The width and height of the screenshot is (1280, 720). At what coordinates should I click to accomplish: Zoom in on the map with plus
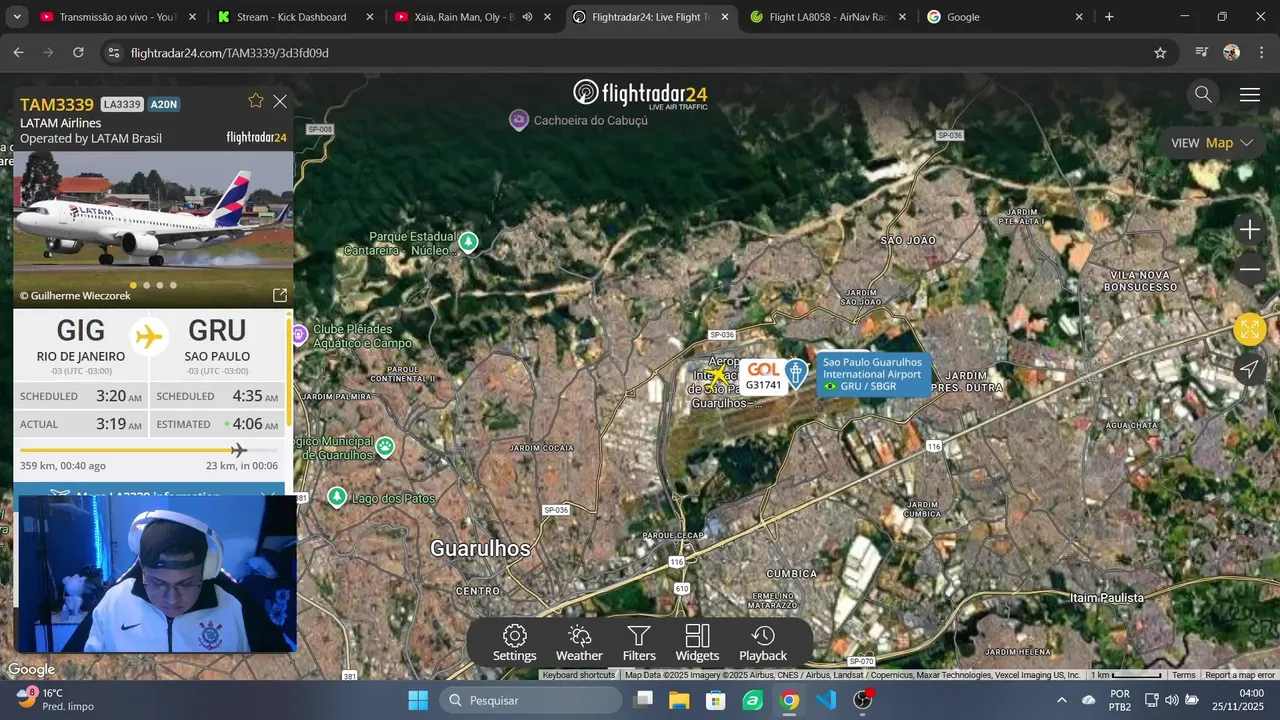point(1250,231)
